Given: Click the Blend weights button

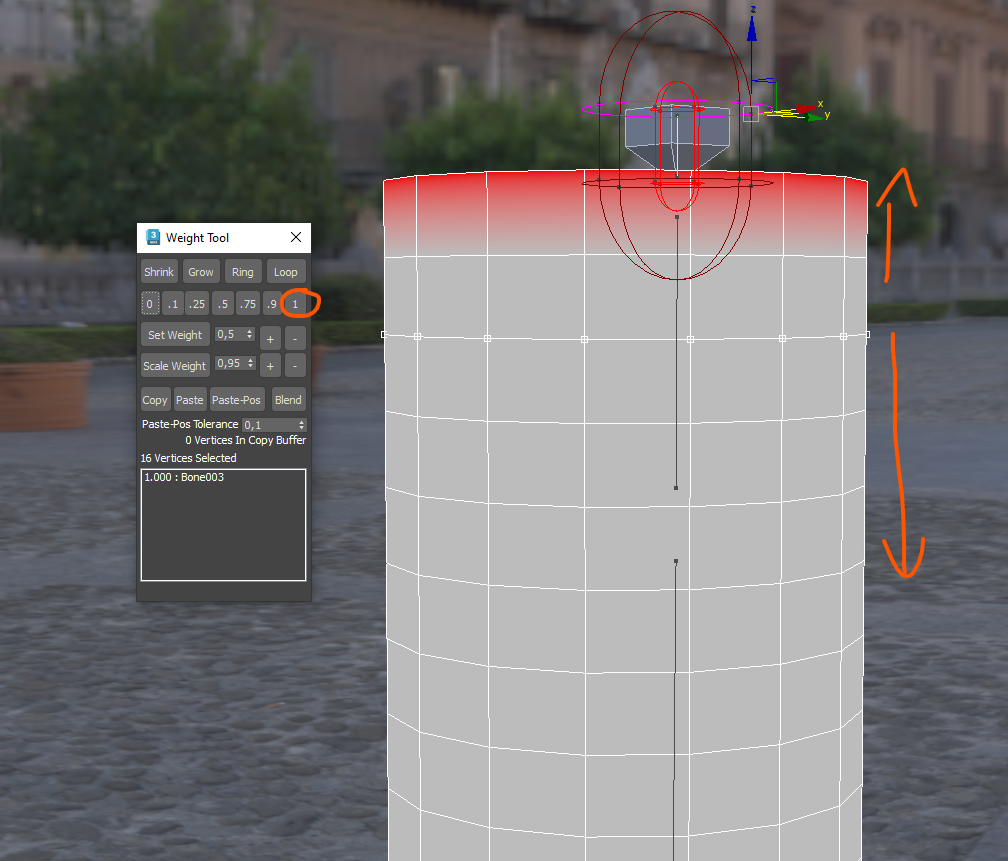Looking at the screenshot, I should point(288,399).
